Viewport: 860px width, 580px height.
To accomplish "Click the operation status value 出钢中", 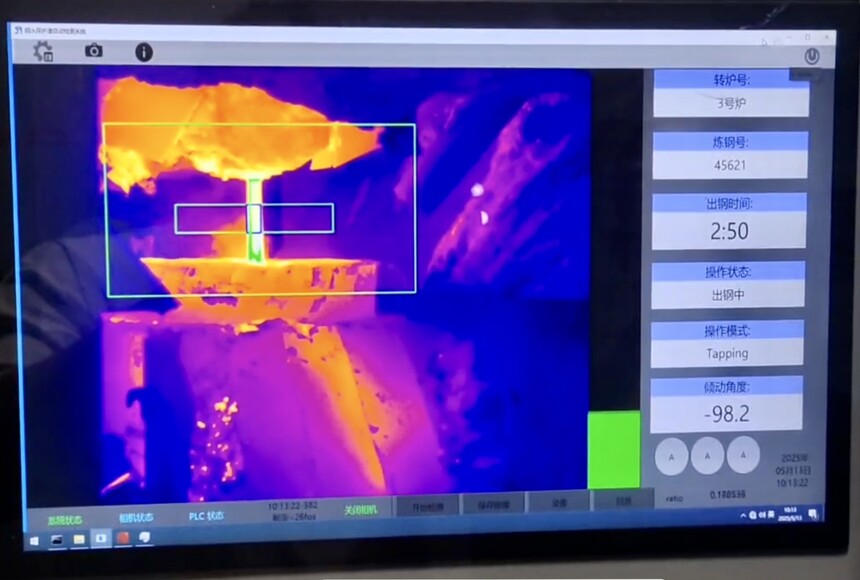I will coord(728,295).
